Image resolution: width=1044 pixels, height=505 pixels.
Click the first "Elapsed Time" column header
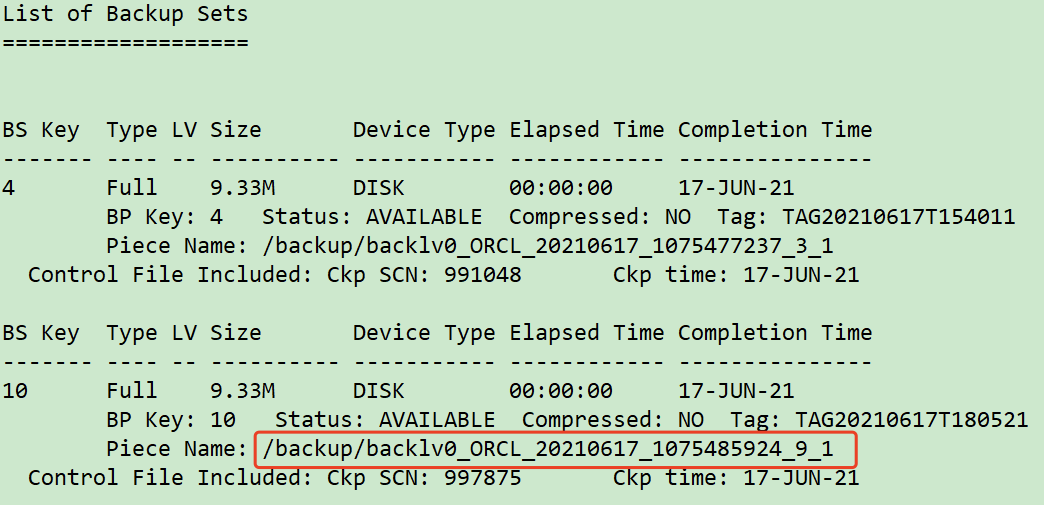587,129
